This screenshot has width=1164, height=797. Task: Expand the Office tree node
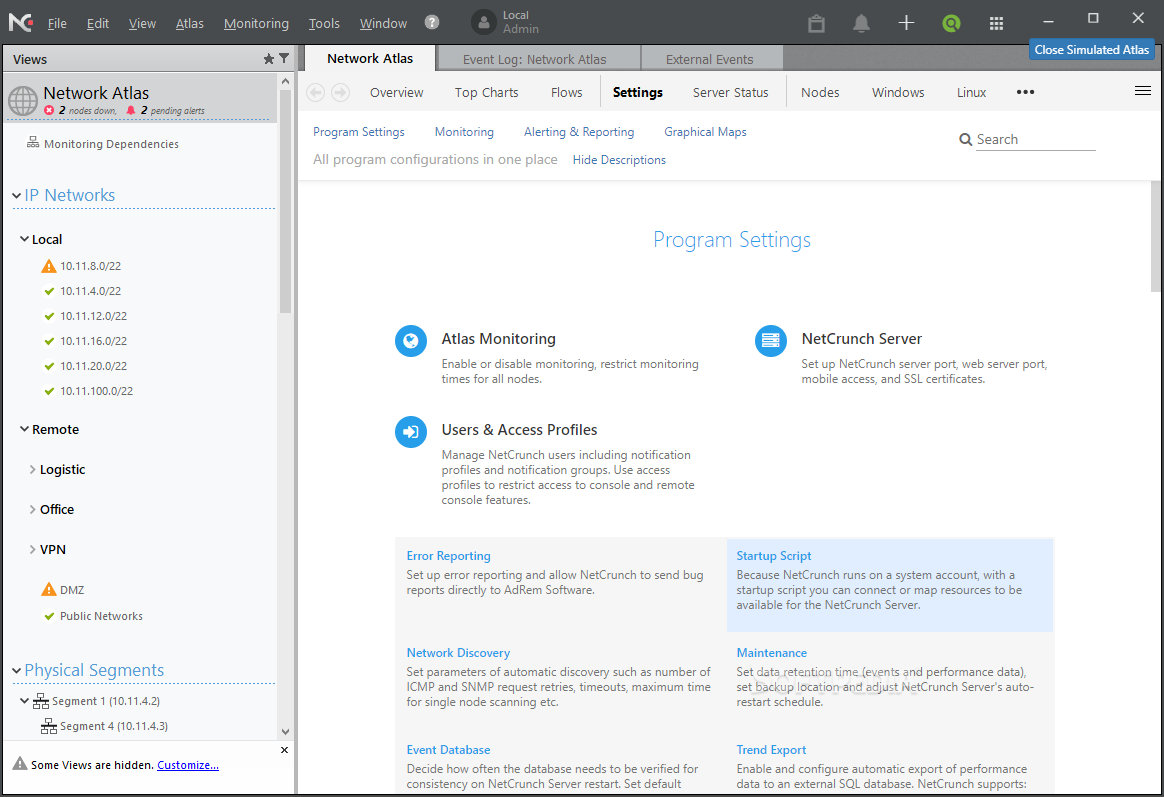pyautogui.click(x=32, y=509)
